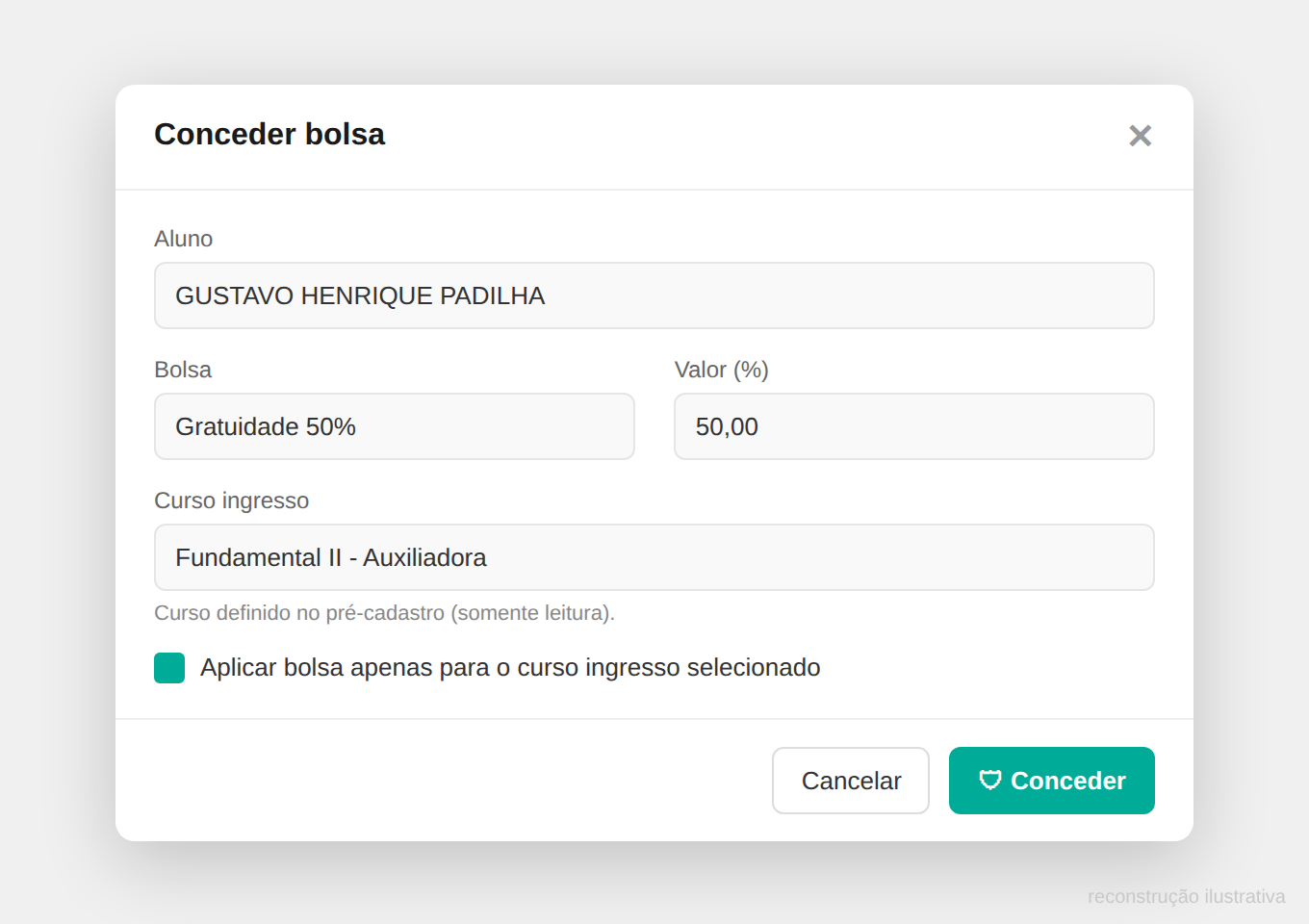Close the Conceder bolsa dialog
Image resolution: width=1309 pixels, height=924 pixels.
1140,136
